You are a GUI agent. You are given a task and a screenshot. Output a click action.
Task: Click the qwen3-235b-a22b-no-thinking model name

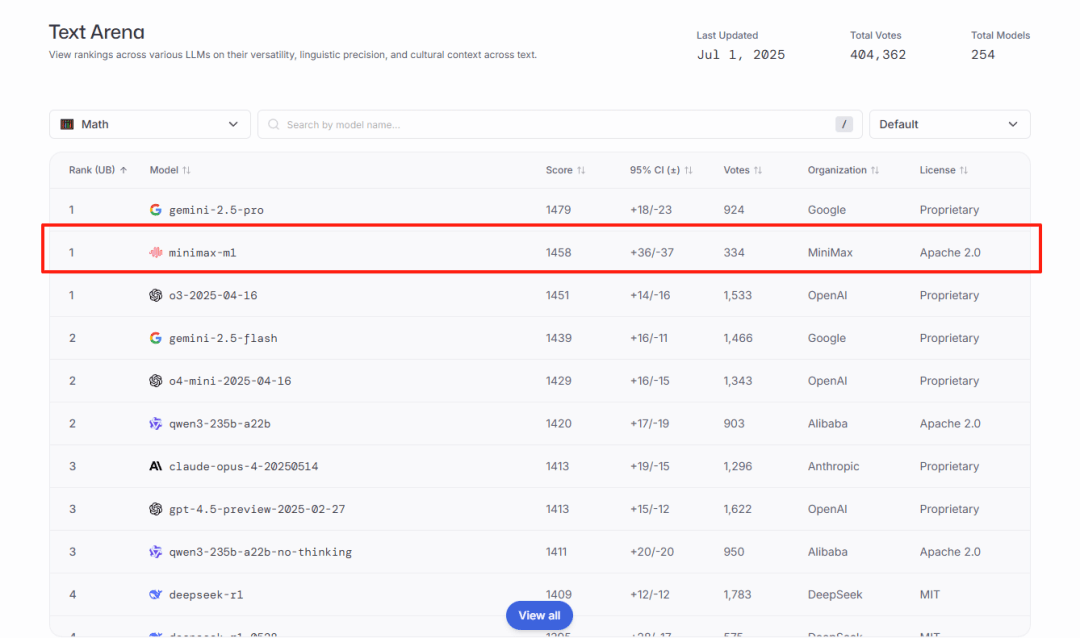(x=260, y=552)
